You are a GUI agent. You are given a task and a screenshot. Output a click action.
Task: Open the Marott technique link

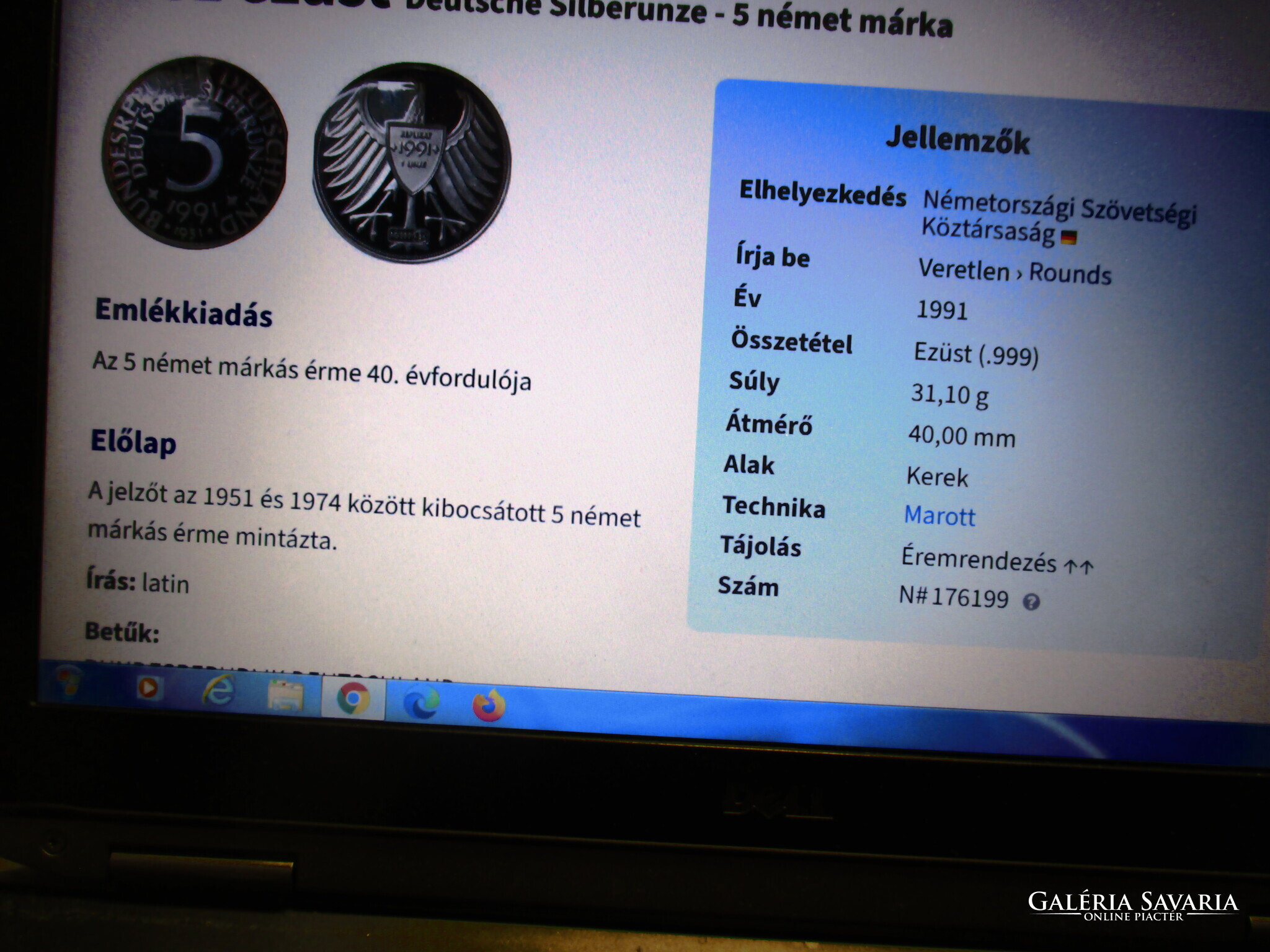(x=939, y=515)
